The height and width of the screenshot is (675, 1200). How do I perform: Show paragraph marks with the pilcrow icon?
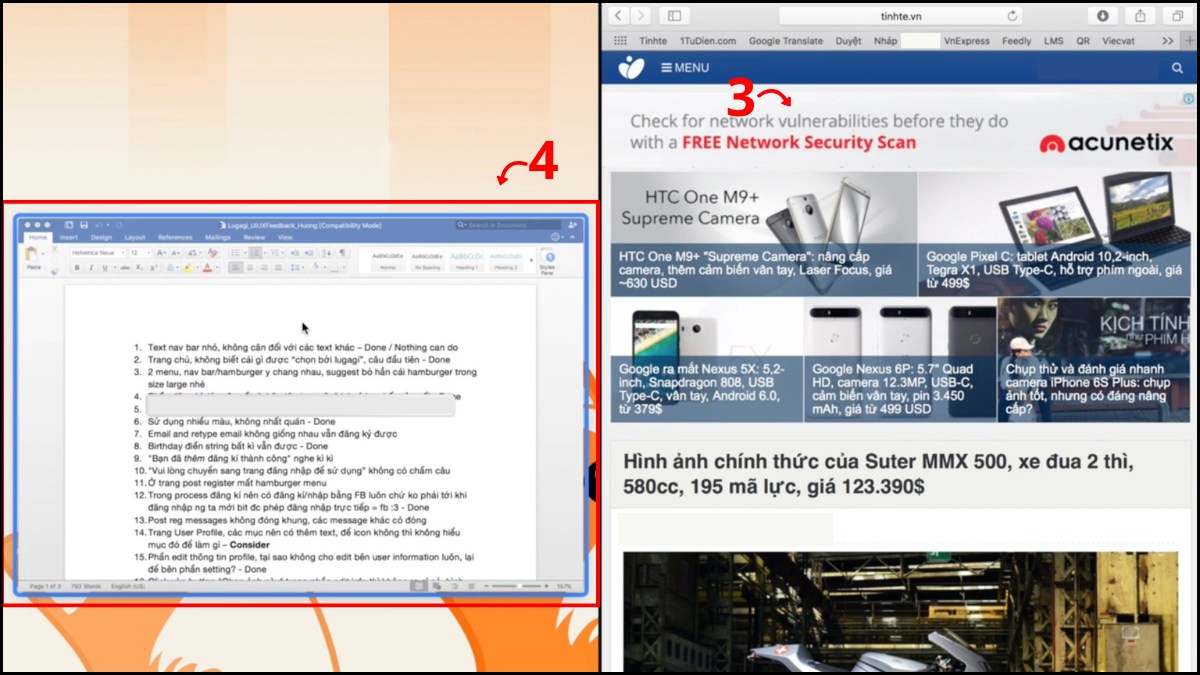[341, 253]
